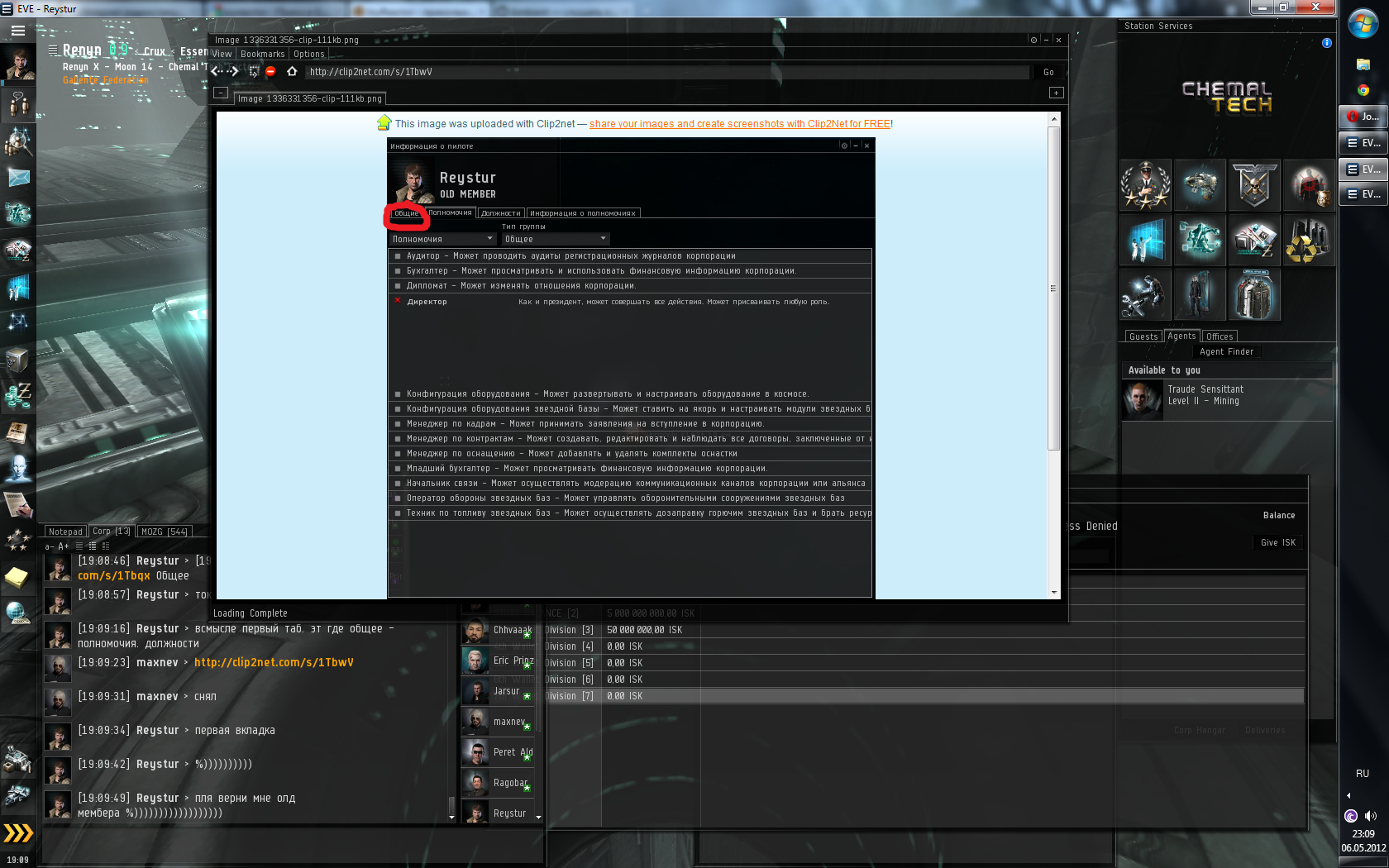Click the browser back arrow

(x=215, y=72)
